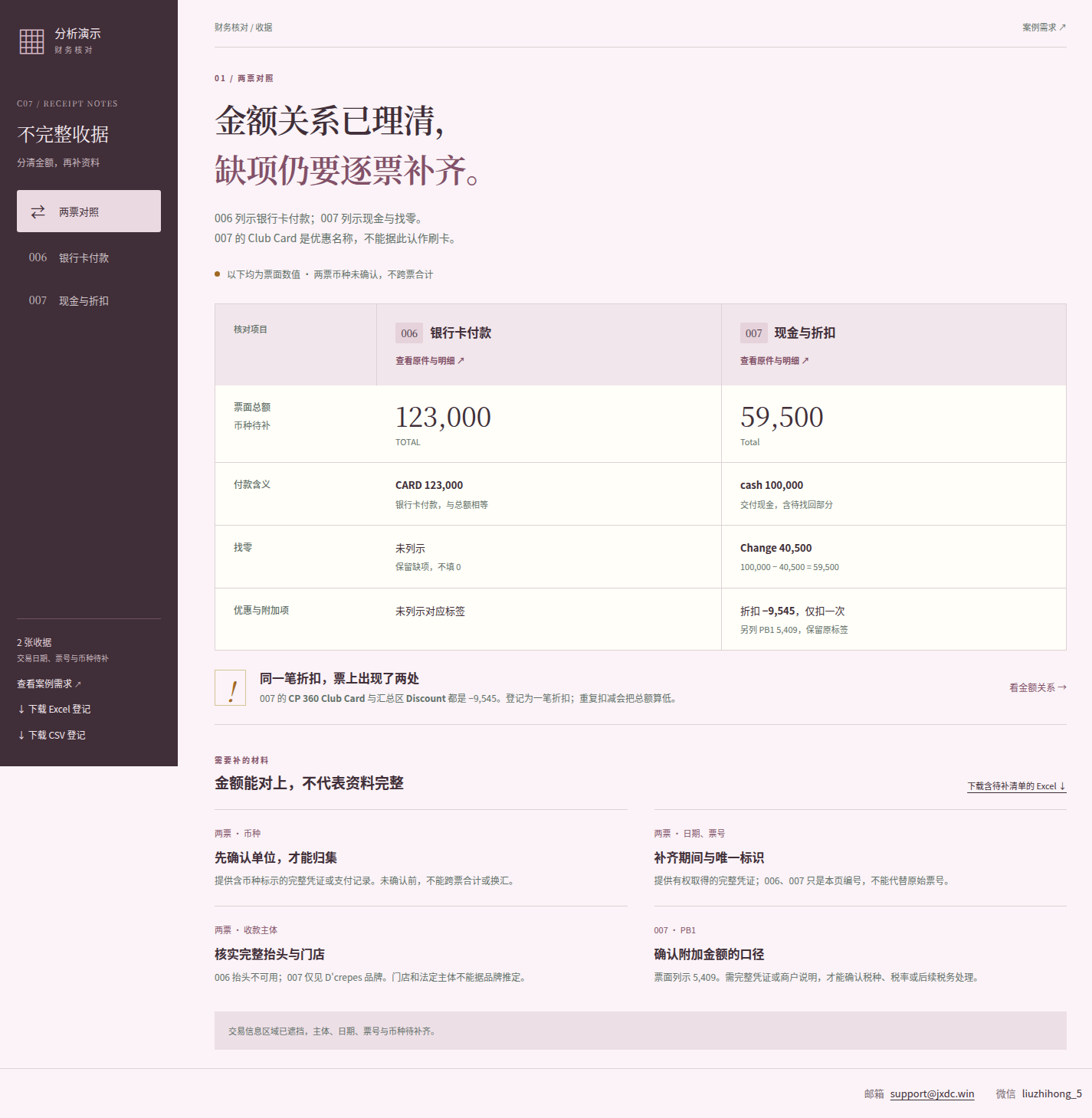Viewport: 1092px width, 1118px height.
Task: Click the 折扣 −9,545 discount cell
Action: [x=792, y=611]
